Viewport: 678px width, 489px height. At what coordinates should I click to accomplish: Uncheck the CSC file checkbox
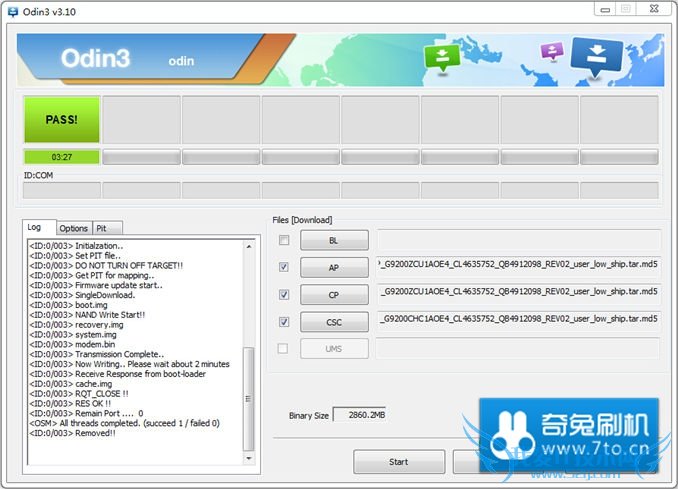284,322
